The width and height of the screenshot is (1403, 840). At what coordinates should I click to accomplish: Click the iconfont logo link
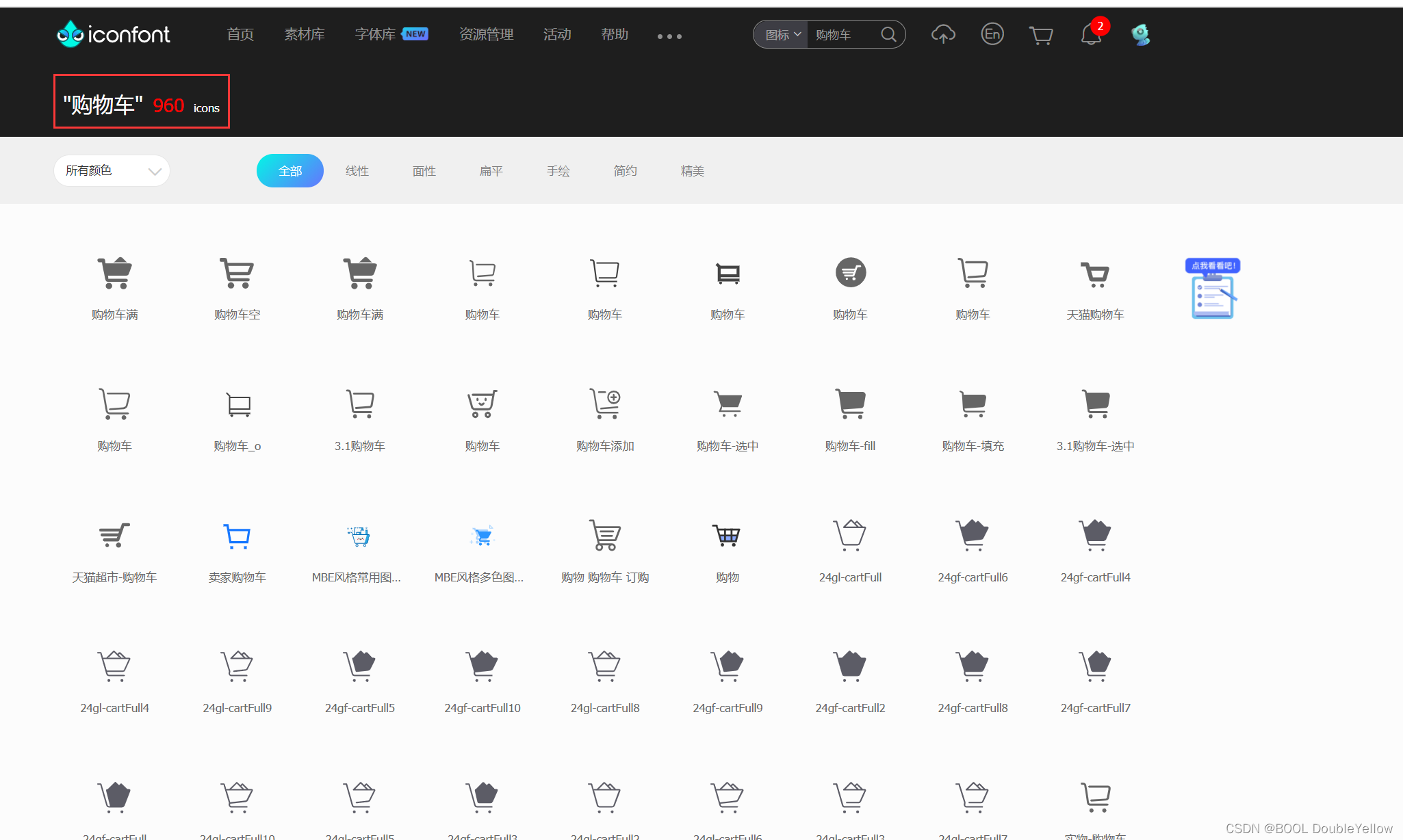[x=112, y=34]
